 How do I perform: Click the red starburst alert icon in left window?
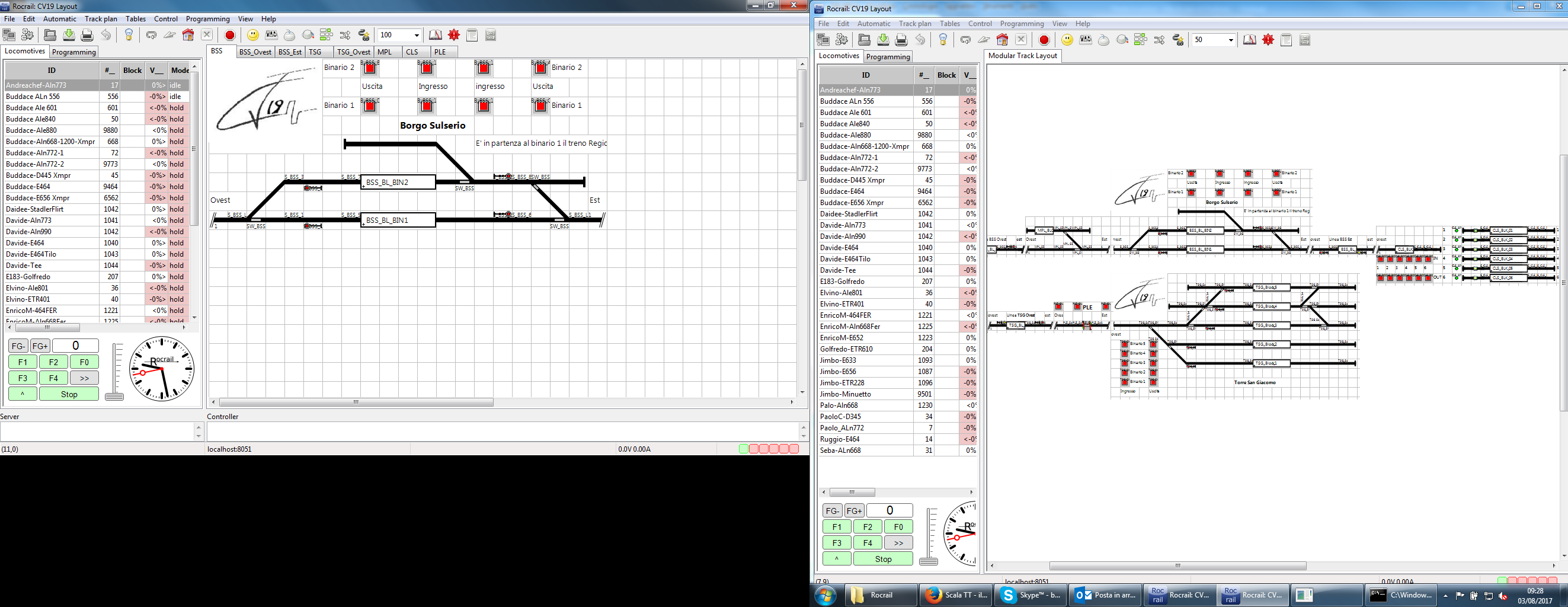pyautogui.click(x=454, y=36)
